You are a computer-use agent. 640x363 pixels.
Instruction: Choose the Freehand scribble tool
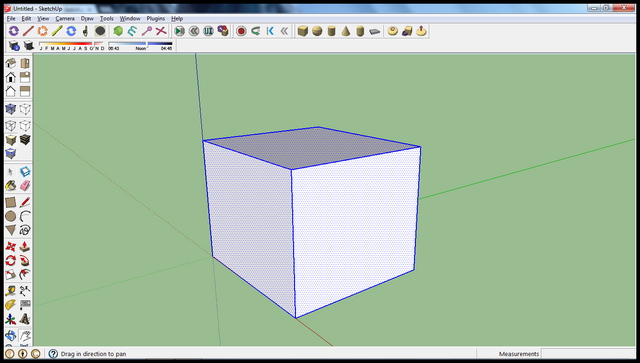click(25, 230)
